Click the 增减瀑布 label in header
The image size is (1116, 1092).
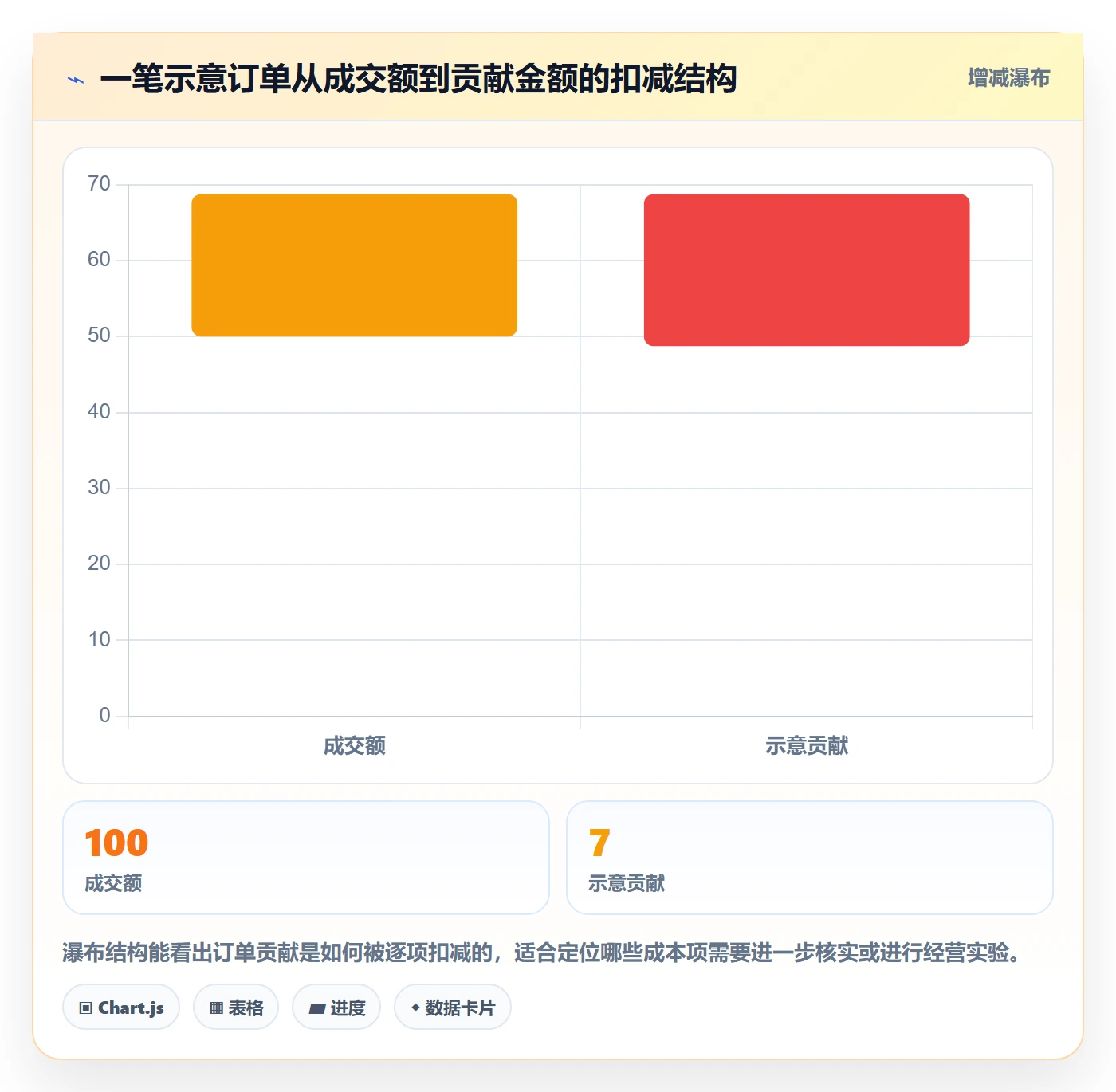click(1008, 78)
